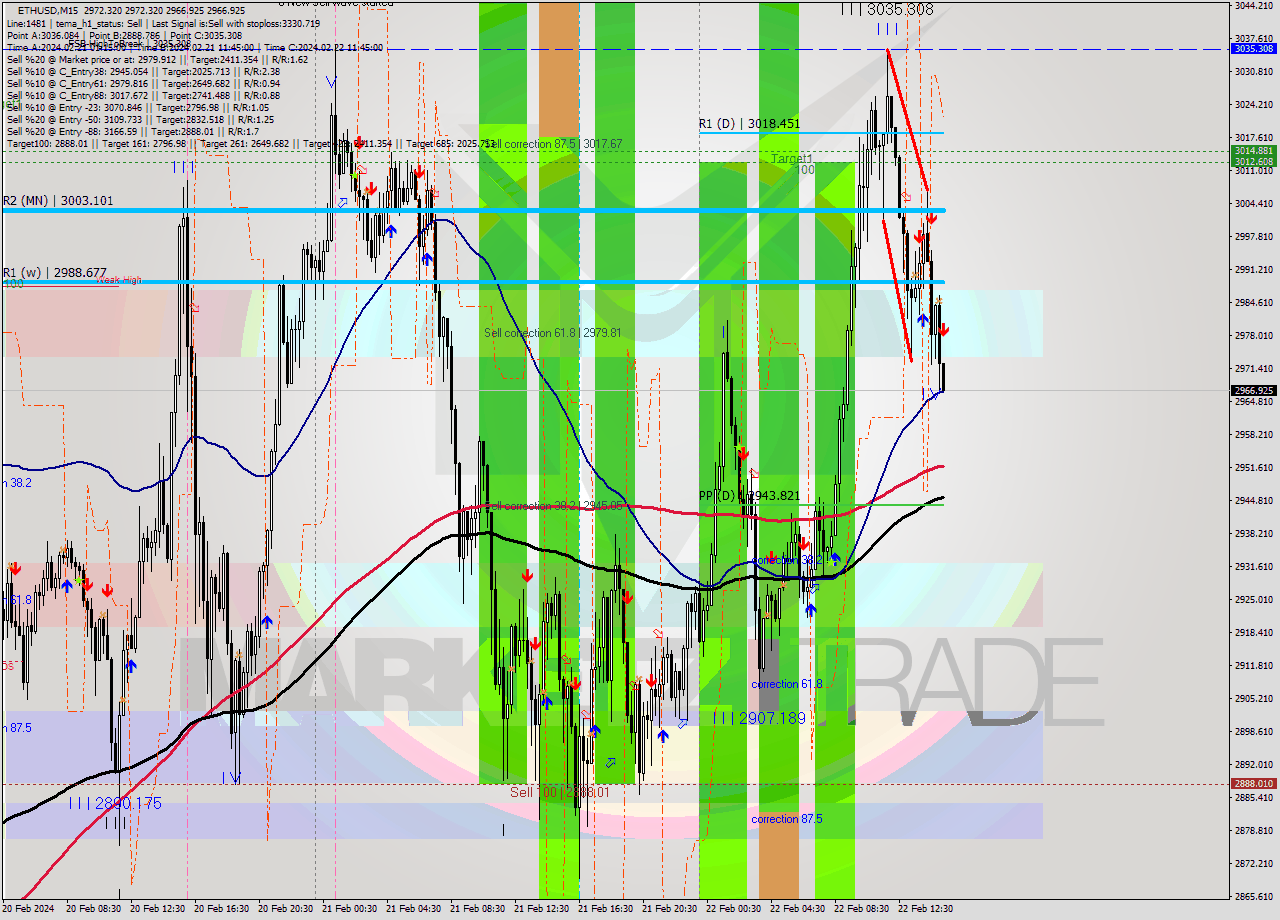Viewport: 1280px width, 920px height.
Task: Click the '22 Feb 12:30' time label
Action: click(926, 909)
